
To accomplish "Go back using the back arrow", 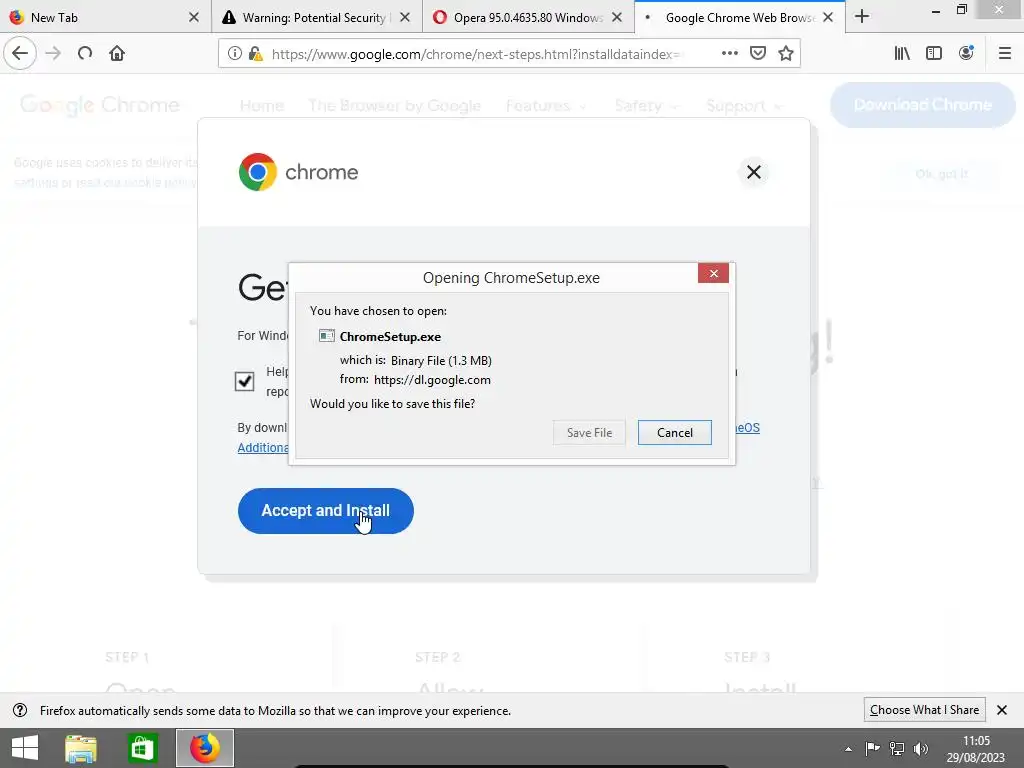I will tap(20, 53).
